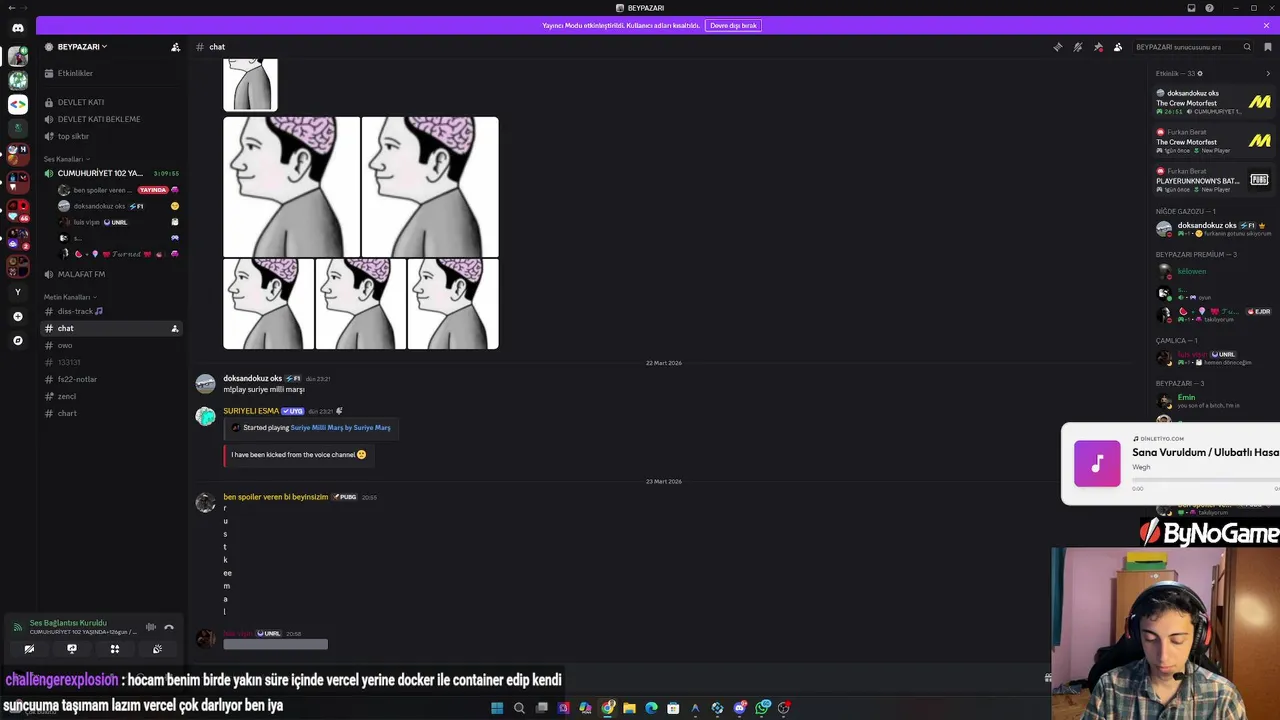
Task: Invite people icon next to server name
Action: [x=175, y=47]
